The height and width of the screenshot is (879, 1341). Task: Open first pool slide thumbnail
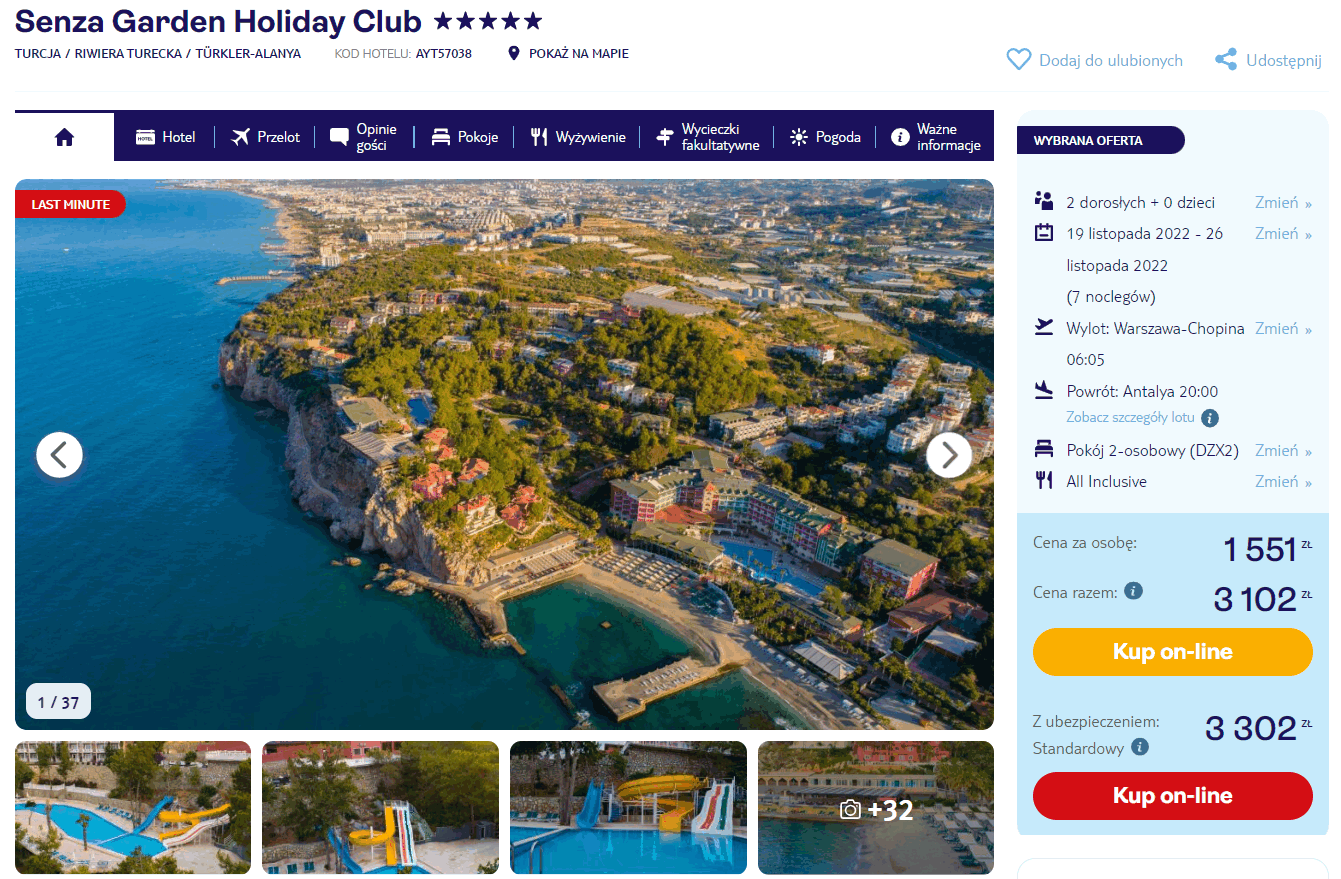(133, 807)
